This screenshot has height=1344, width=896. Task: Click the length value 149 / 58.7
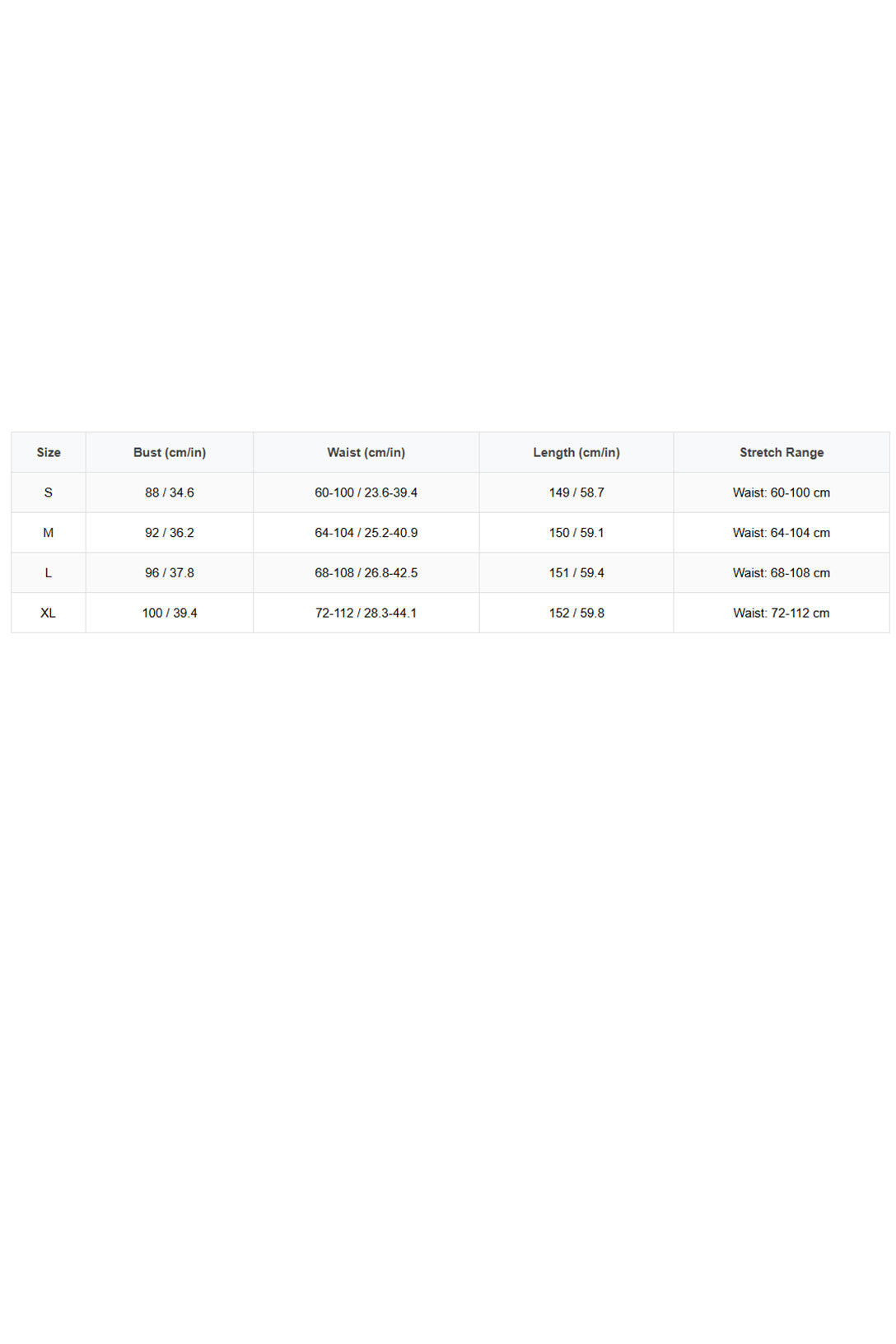click(576, 492)
